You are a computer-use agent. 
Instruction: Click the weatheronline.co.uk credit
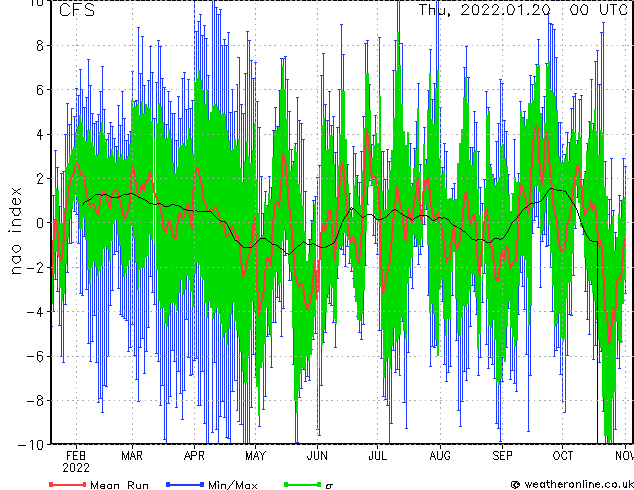point(579,484)
